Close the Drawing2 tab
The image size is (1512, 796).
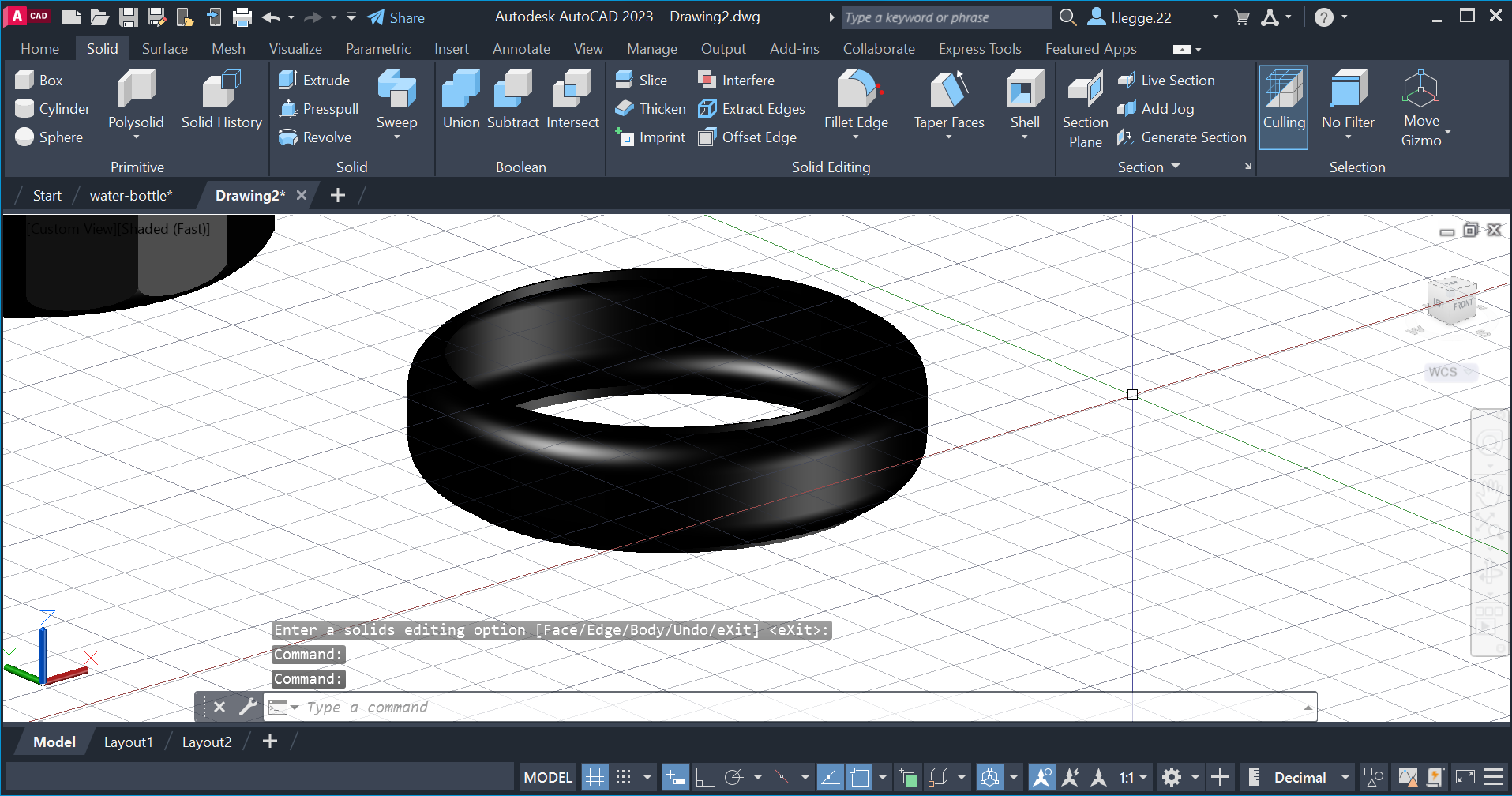coord(302,195)
